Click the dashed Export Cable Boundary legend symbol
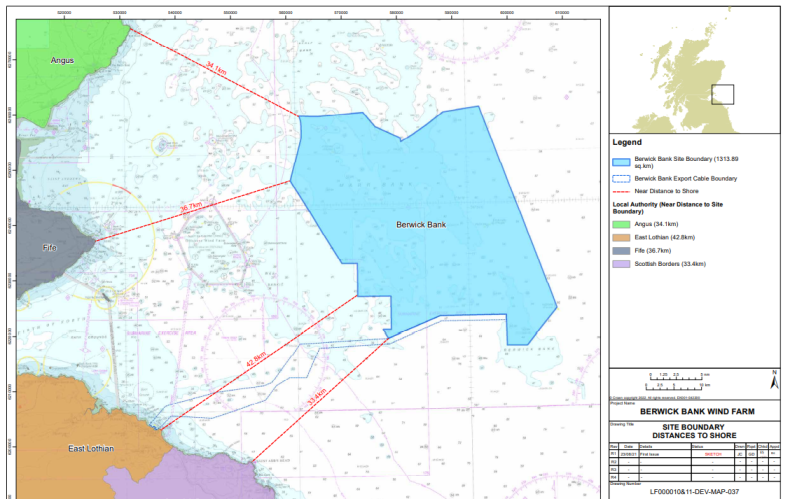The image size is (790, 499). [x=622, y=177]
